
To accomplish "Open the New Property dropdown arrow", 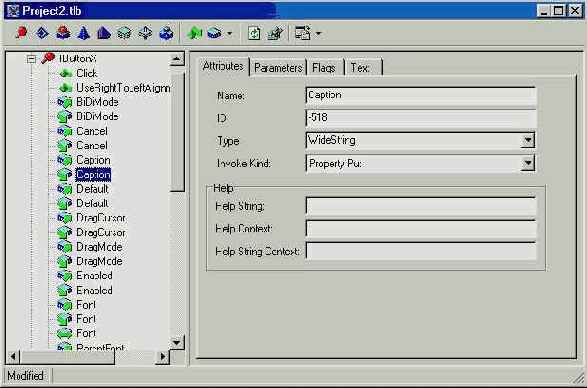I will click(x=229, y=33).
